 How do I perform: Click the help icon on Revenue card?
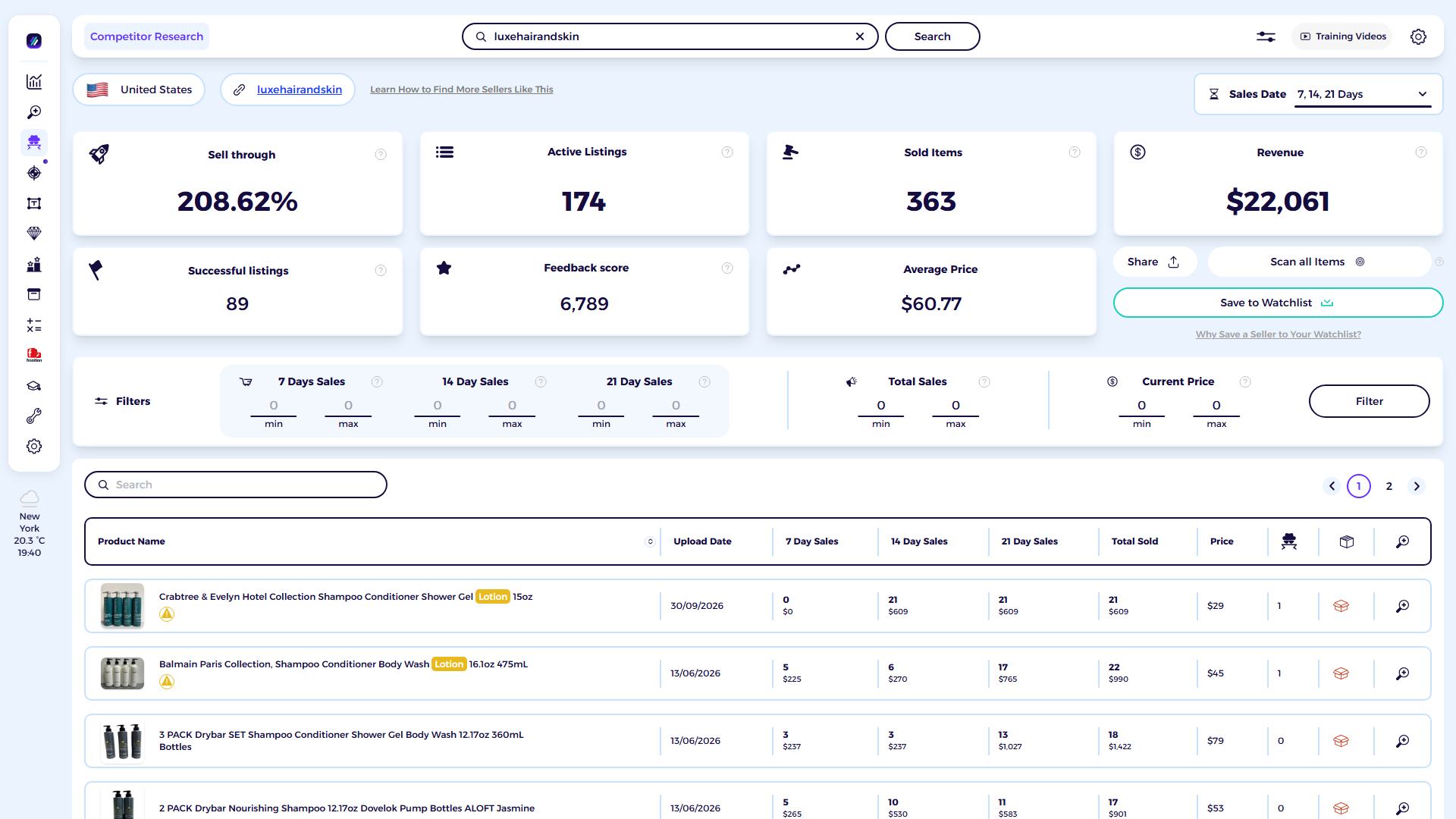click(1421, 152)
